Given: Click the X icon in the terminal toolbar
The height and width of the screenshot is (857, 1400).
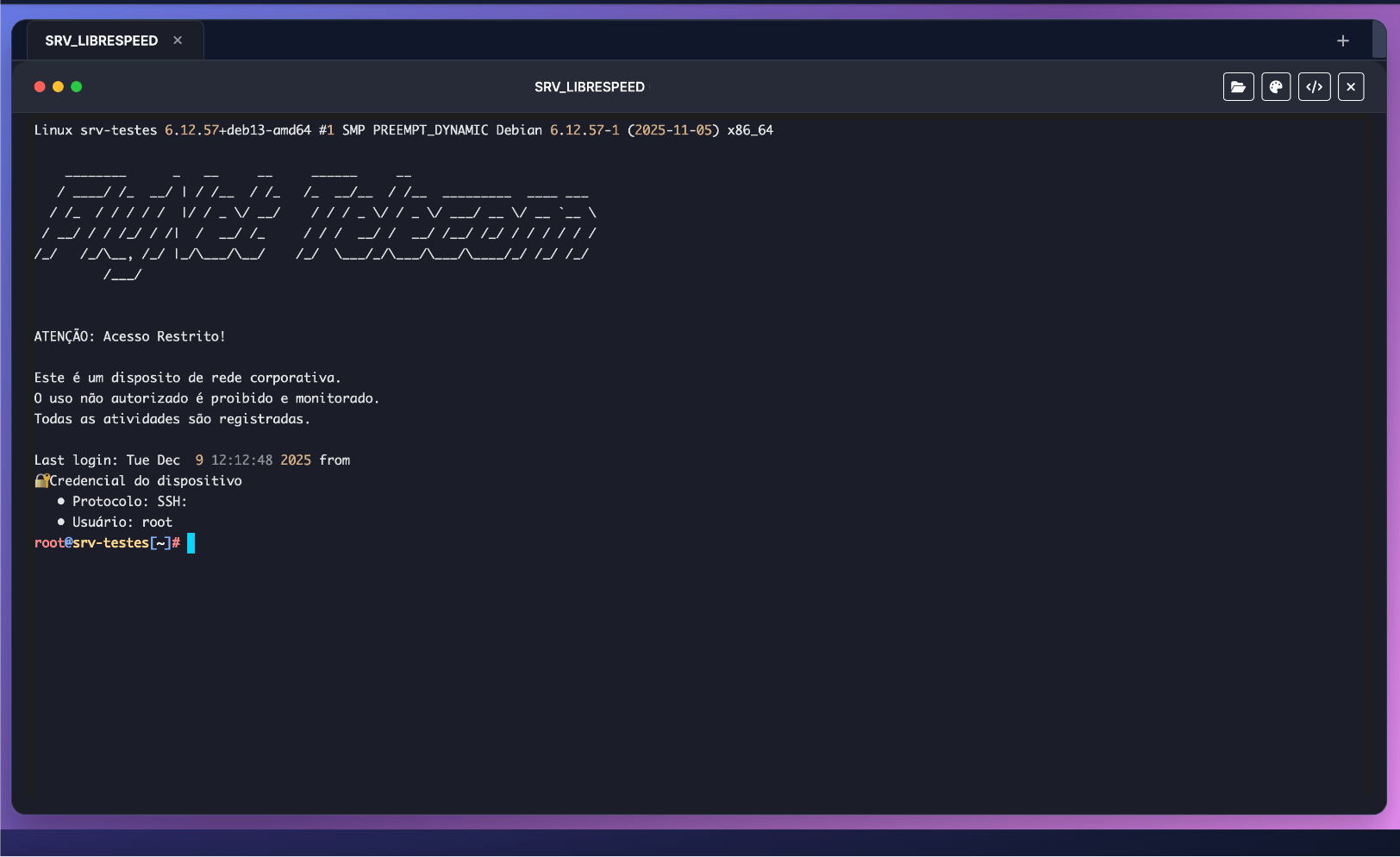Looking at the screenshot, I should tap(1351, 86).
